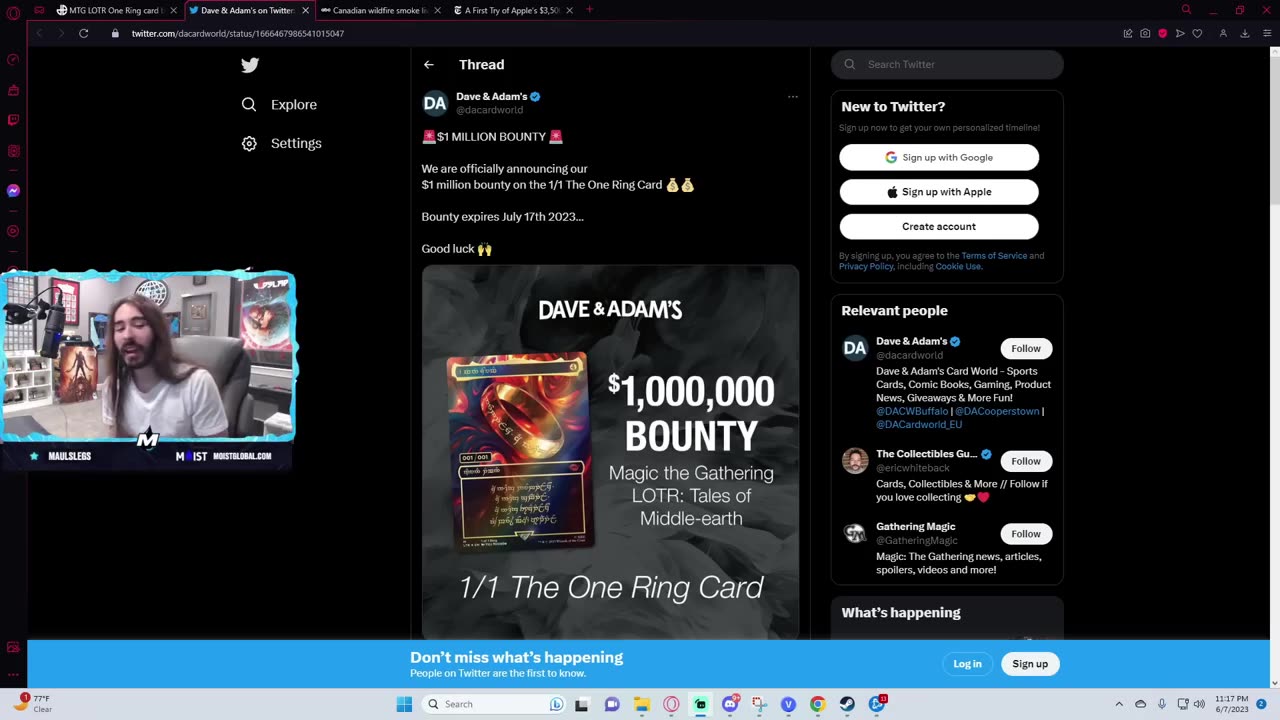Open File Explorer from the taskbar
1280x720 pixels.
(641, 704)
